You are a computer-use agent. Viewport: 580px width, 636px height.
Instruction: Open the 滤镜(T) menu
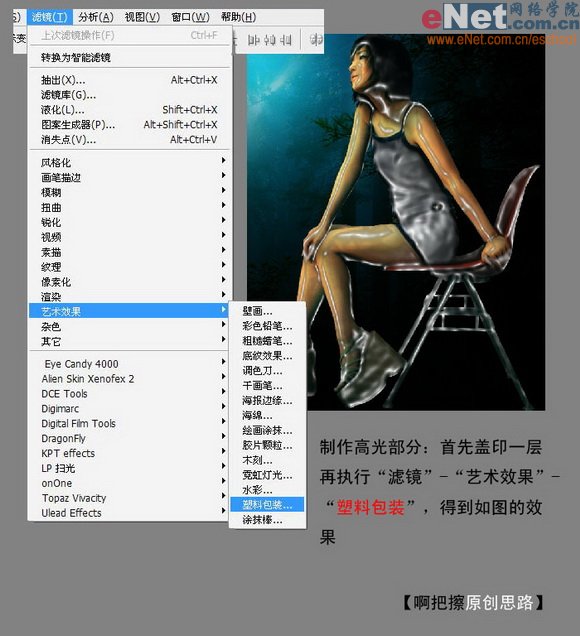pyautogui.click(x=50, y=17)
